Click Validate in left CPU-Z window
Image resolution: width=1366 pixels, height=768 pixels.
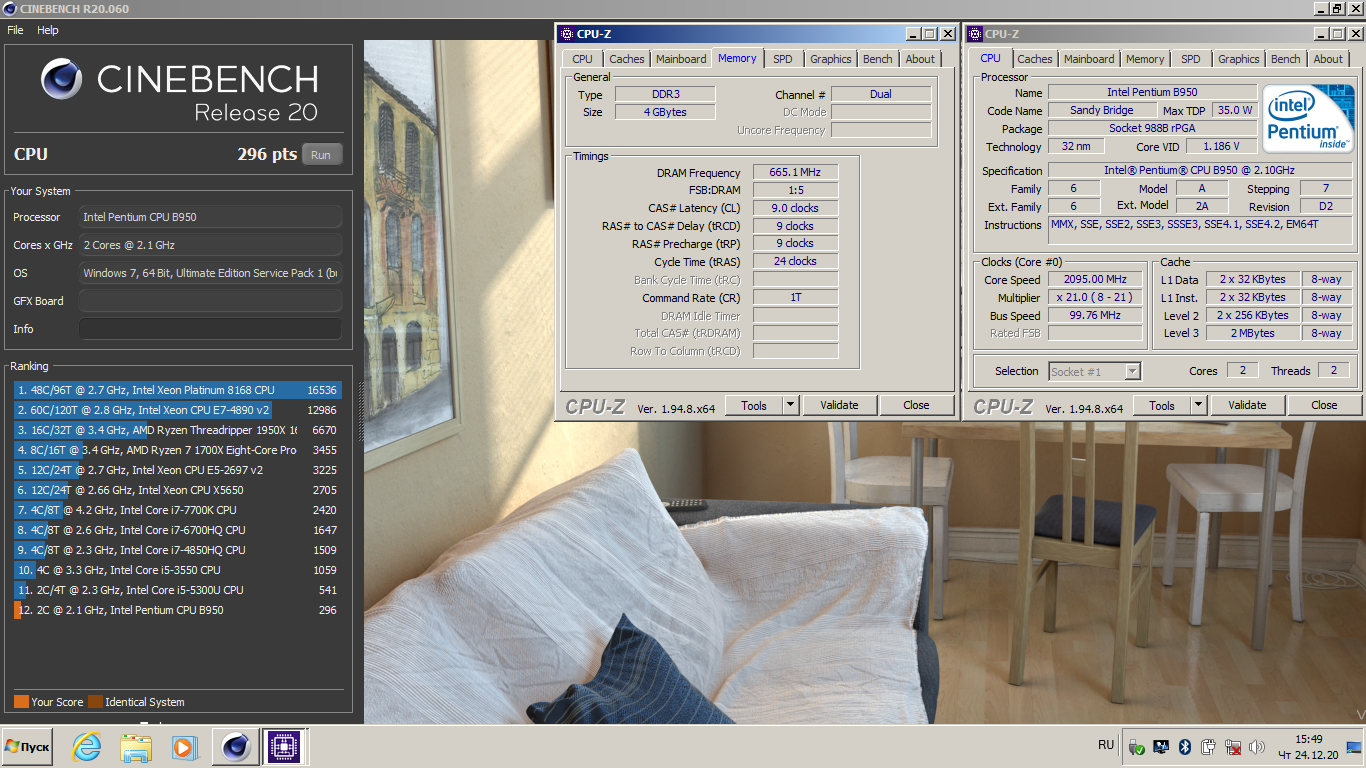[x=839, y=405]
